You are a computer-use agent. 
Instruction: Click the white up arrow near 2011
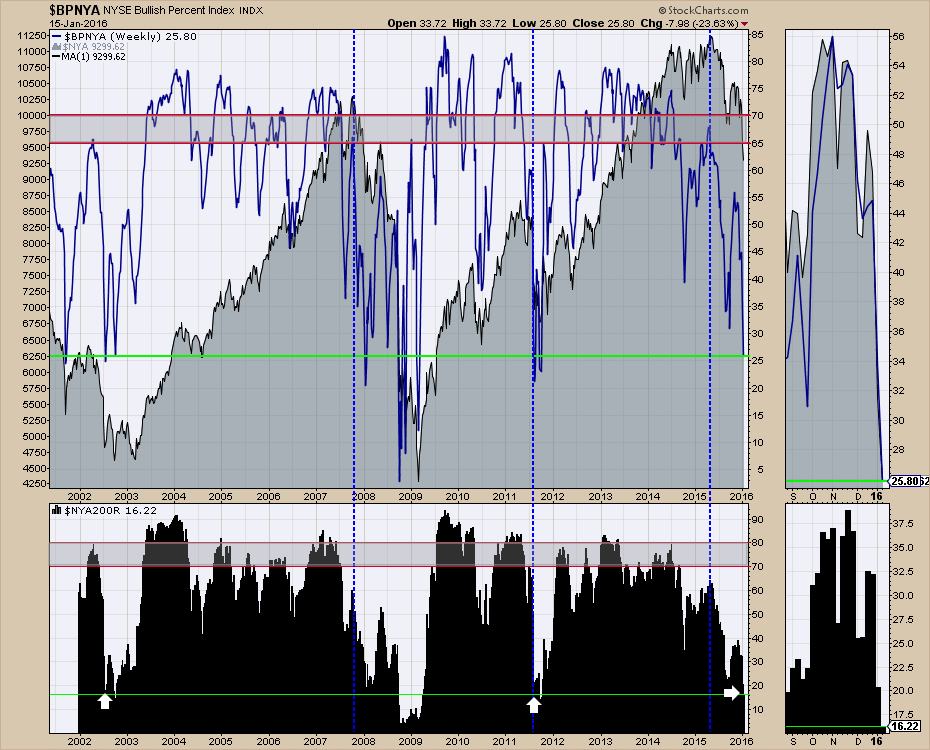[x=534, y=705]
